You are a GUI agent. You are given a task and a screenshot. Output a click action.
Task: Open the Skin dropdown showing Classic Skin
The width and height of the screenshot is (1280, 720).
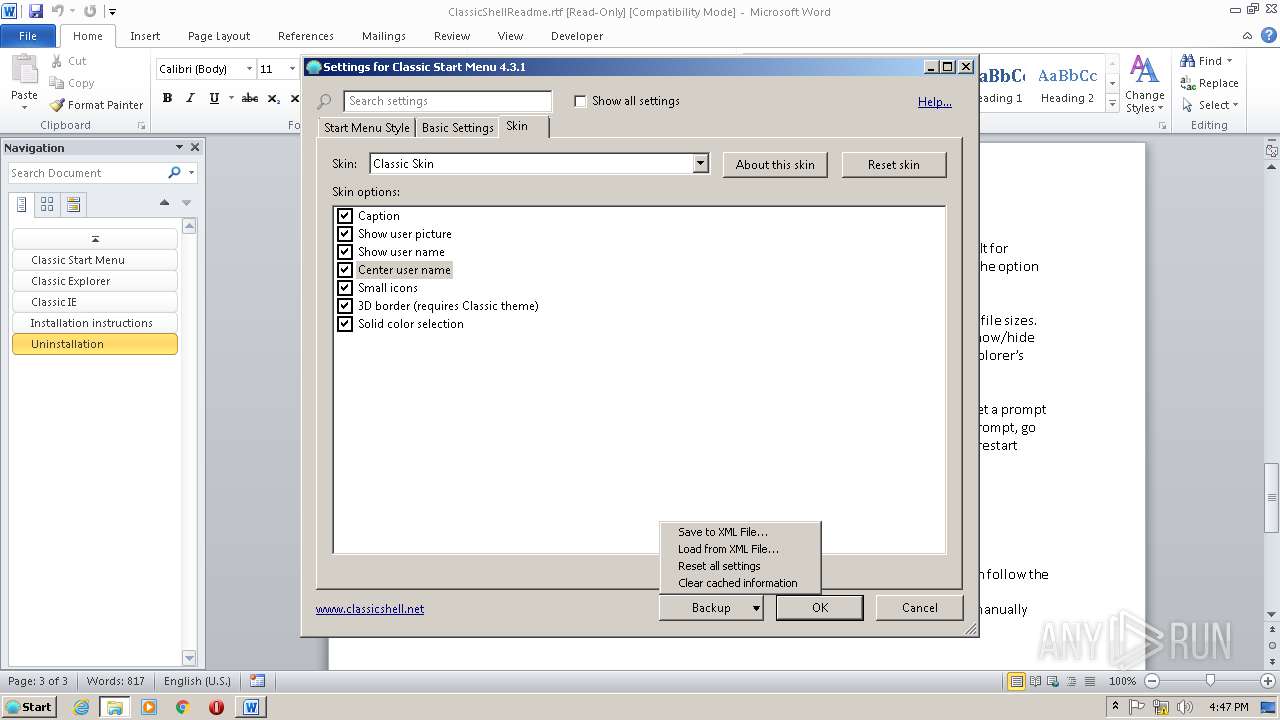(700, 164)
